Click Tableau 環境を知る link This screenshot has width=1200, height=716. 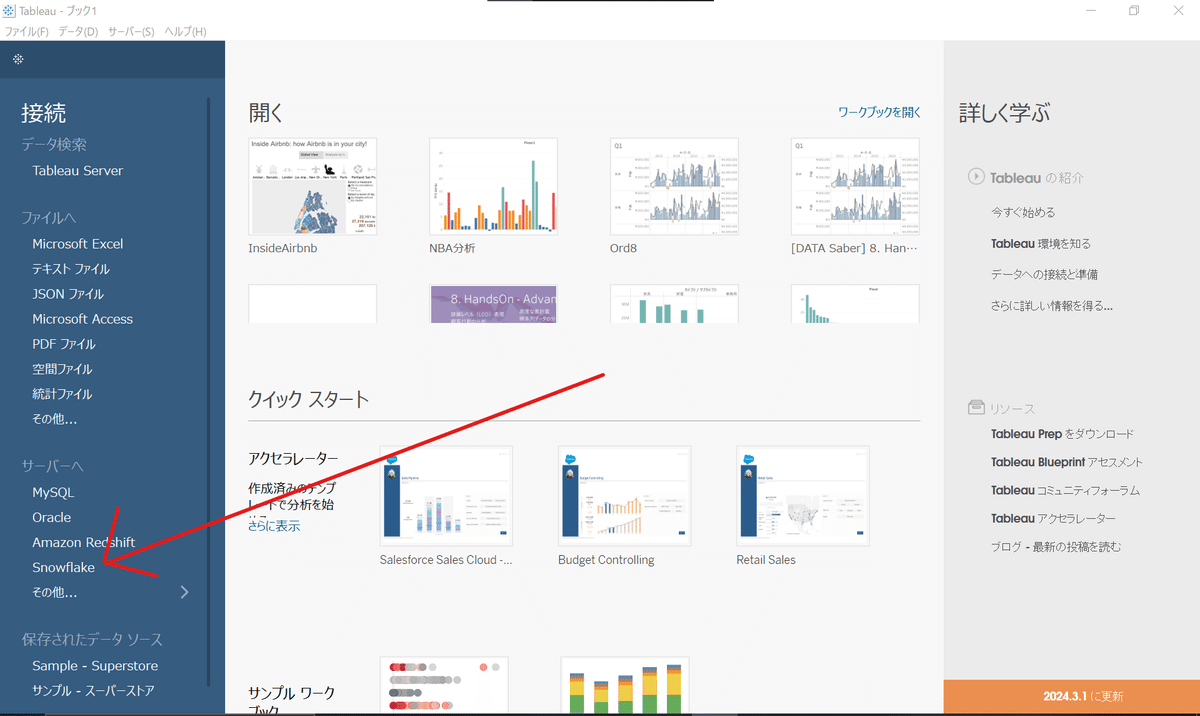[x=1041, y=243]
